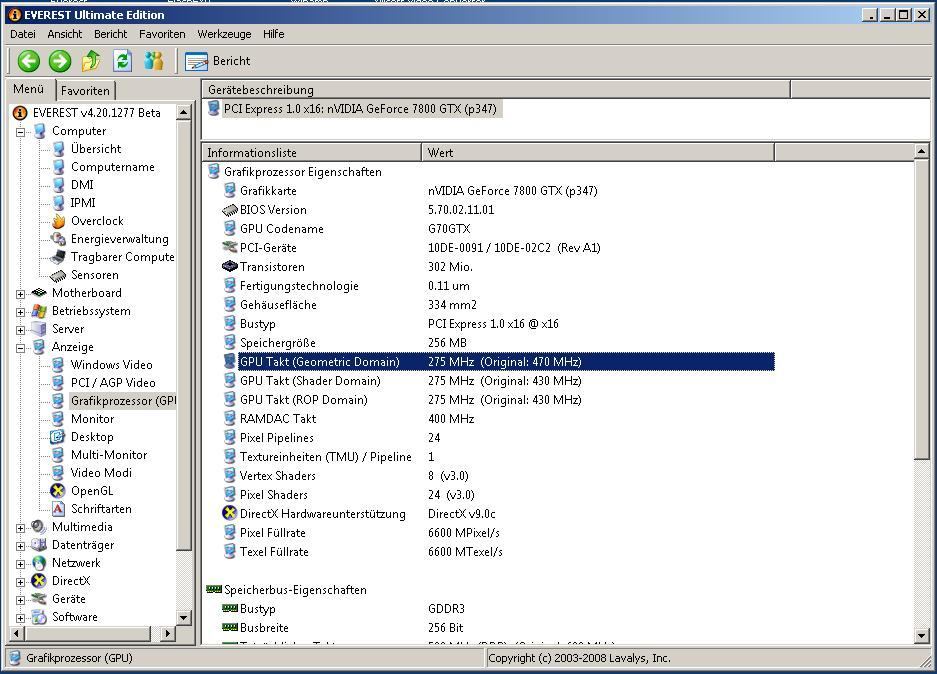
Task: Click the users/contacts toolbar icon
Action: (154, 60)
